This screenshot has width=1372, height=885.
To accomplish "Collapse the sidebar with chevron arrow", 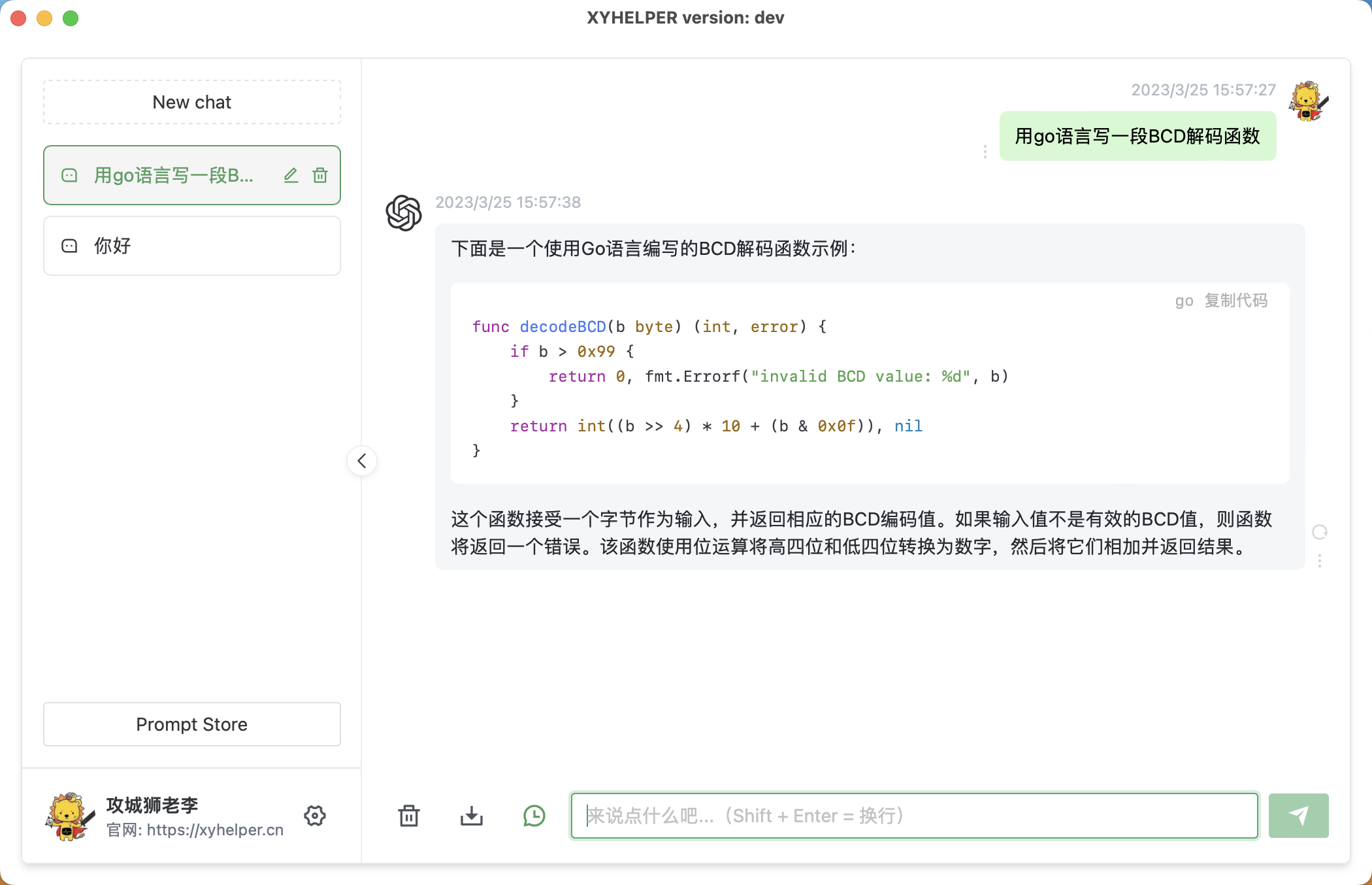I will (362, 461).
